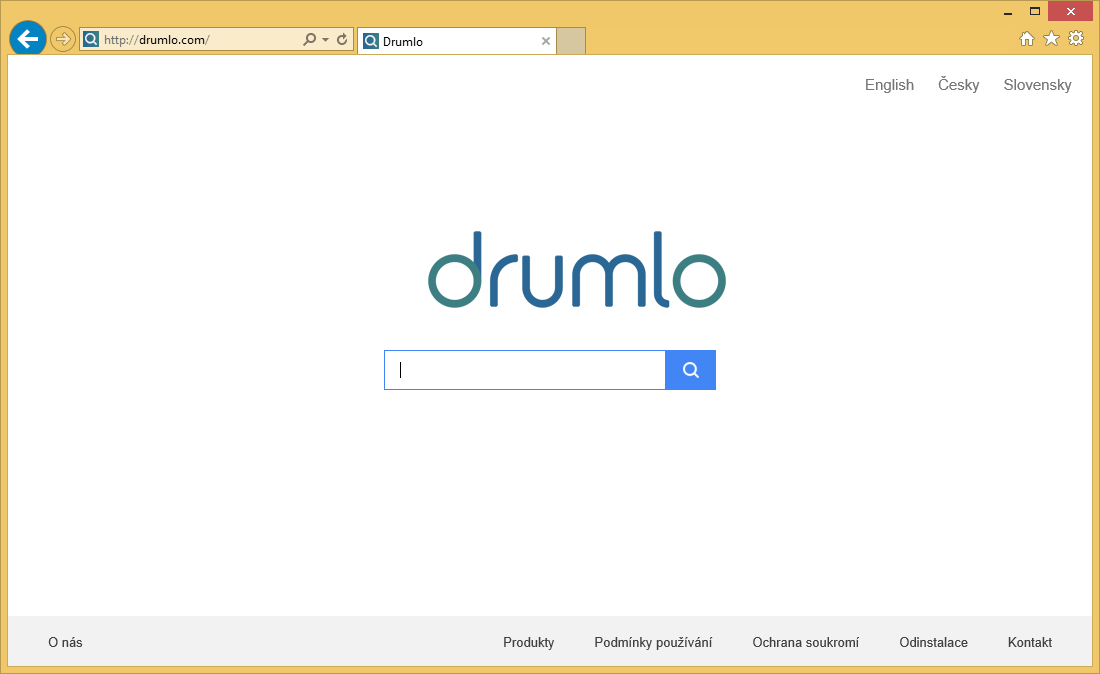Open the Ochrana soukromí page
Viewport: 1100px width, 674px height.
pyautogui.click(x=805, y=642)
